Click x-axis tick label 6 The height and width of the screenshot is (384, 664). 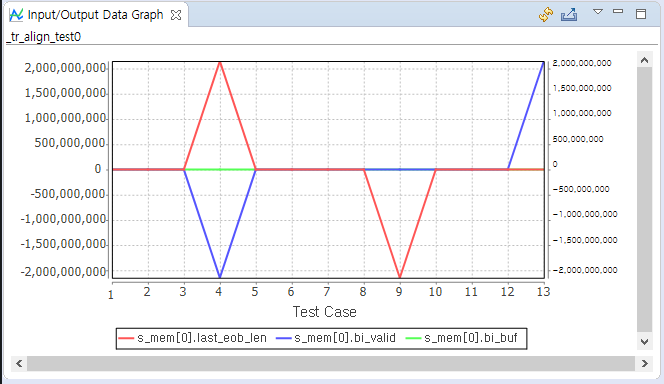click(291, 292)
